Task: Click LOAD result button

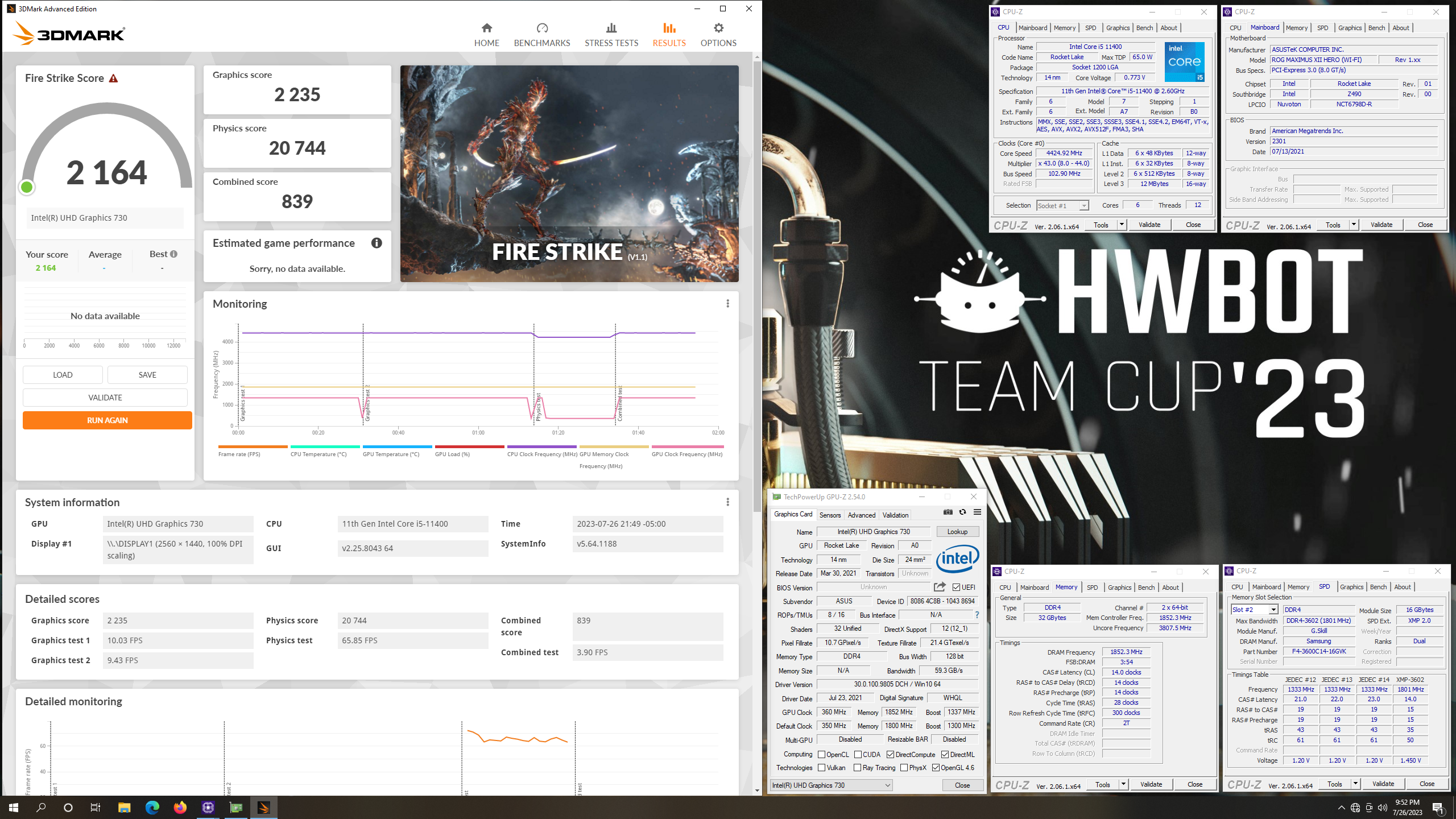Action: [x=63, y=375]
